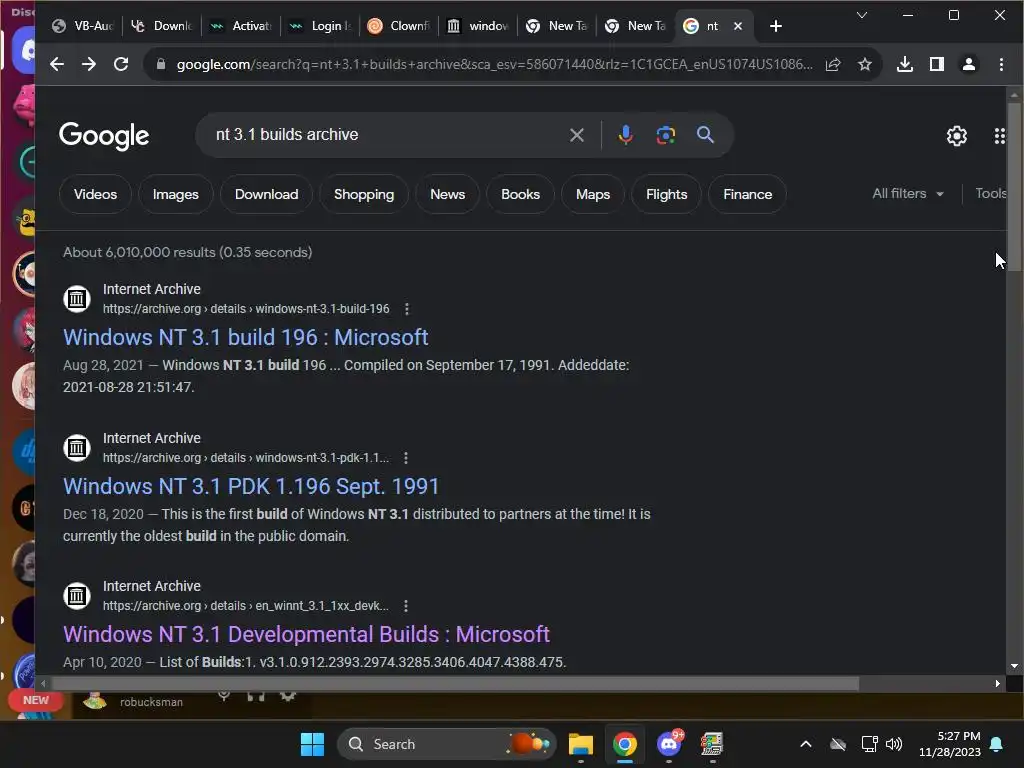Image resolution: width=1024 pixels, height=768 pixels.
Task: Switch to window archive browser tab
Action: point(478,26)
